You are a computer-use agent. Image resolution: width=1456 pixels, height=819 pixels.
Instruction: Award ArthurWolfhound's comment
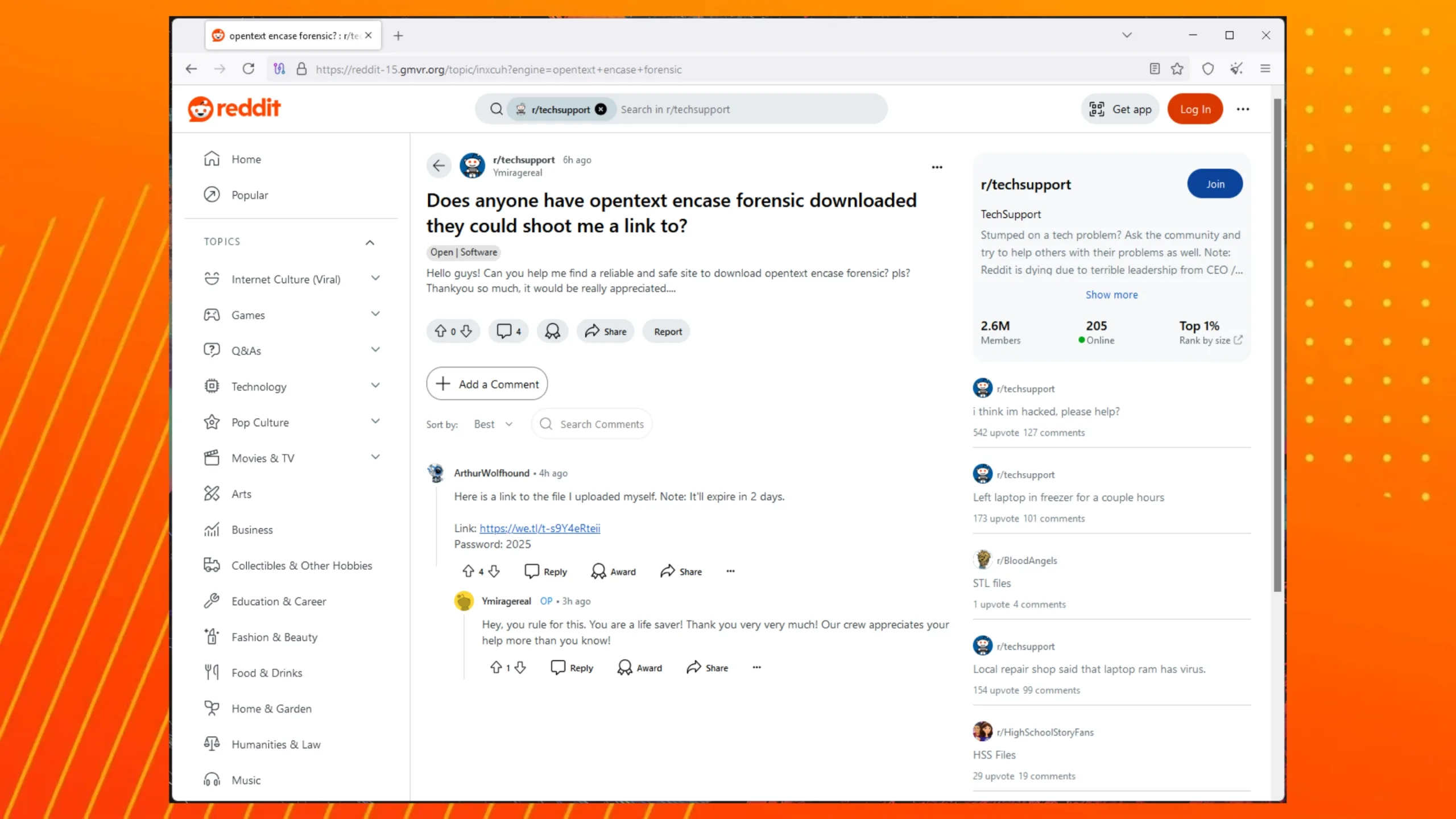click(613, 571)
